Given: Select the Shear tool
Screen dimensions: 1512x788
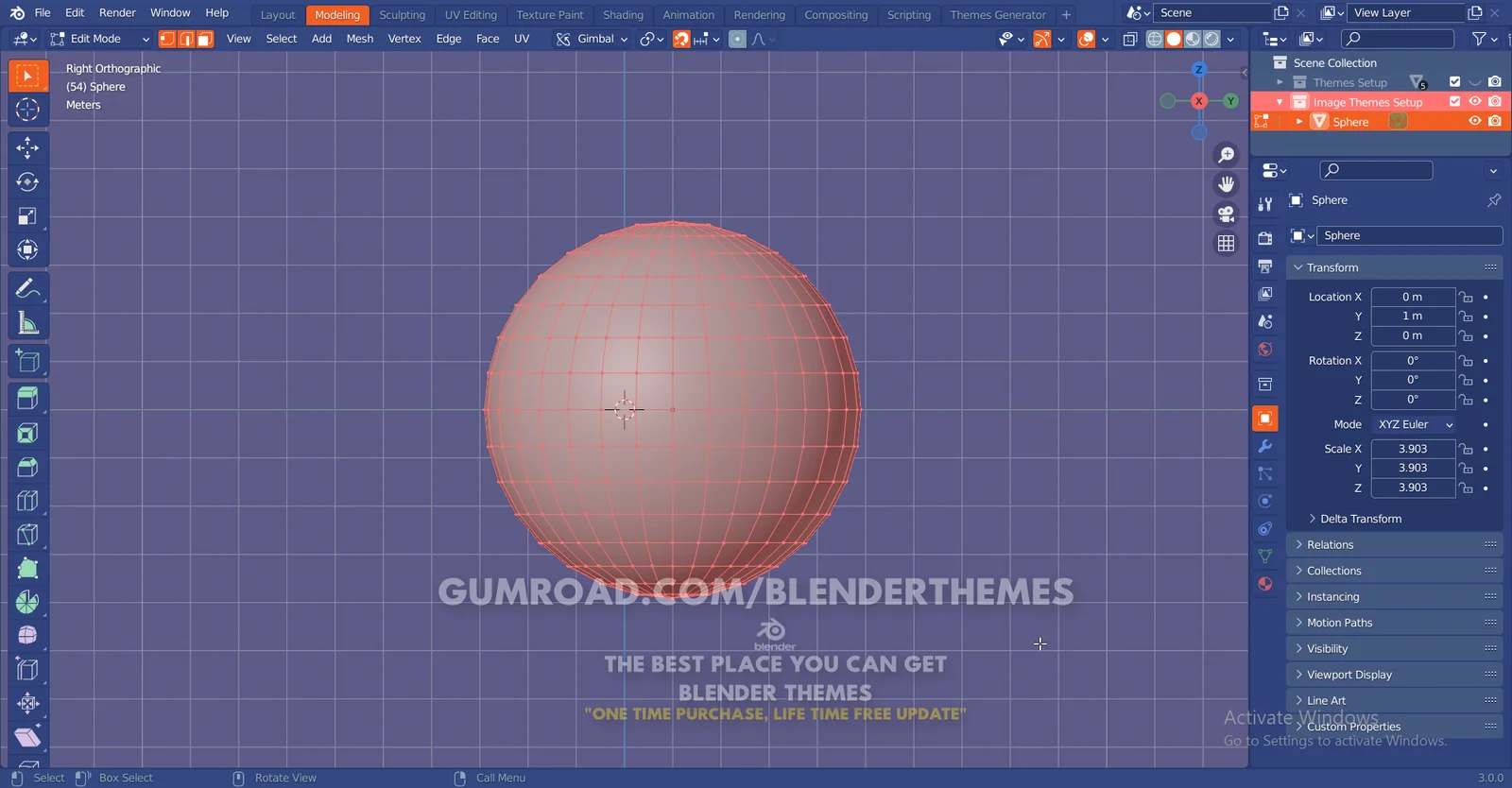Looking at the screenshot, I should click(27, 738).
